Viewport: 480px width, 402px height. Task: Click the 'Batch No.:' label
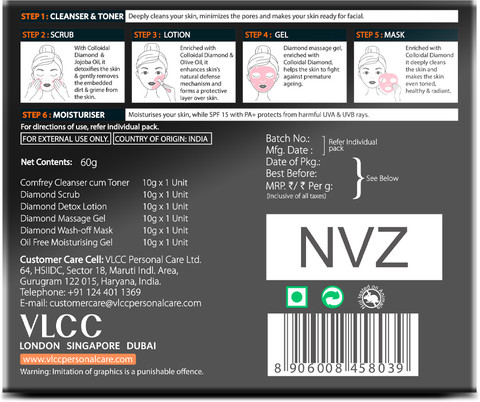[288, 138]
